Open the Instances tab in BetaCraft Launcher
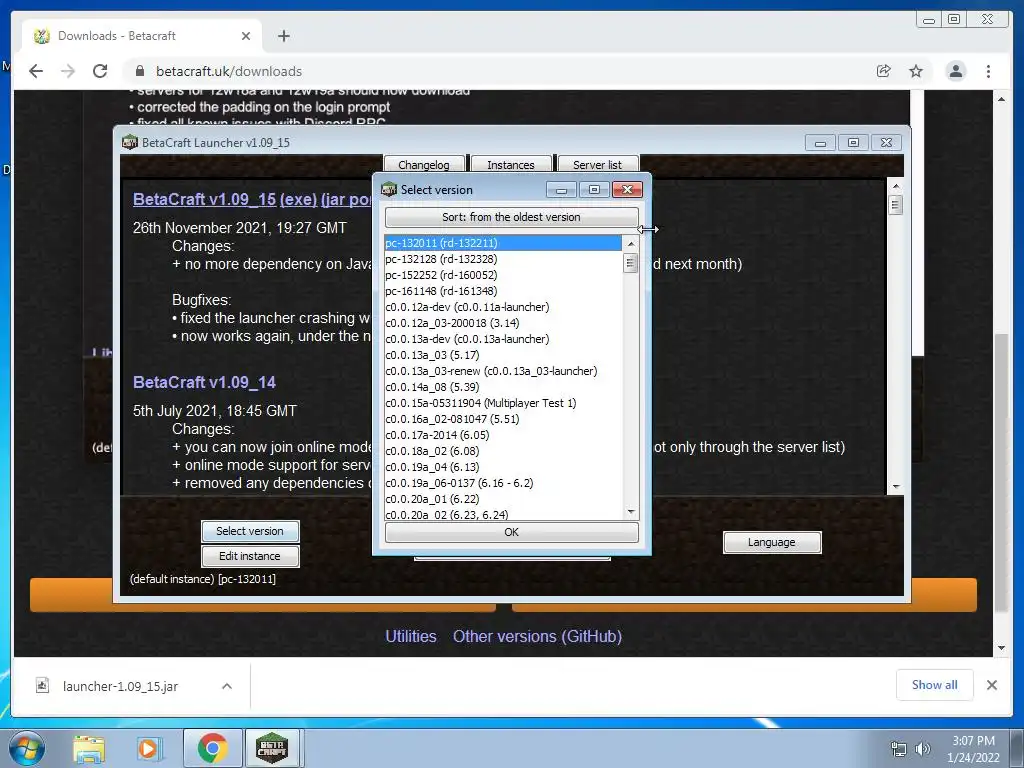 (511, 164)
